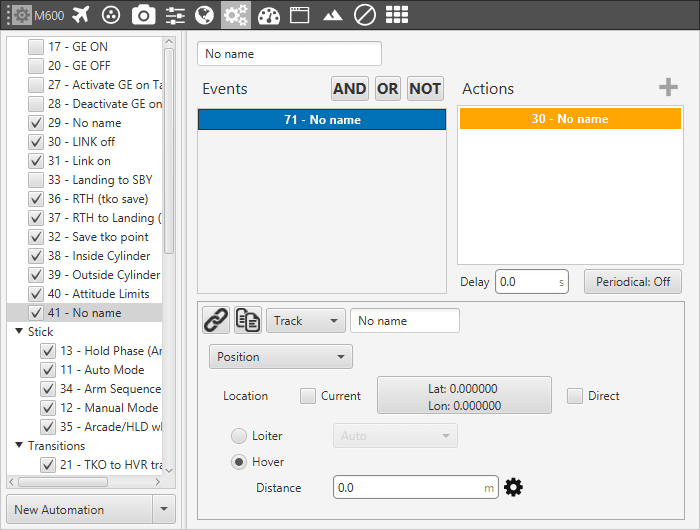This screenshot has width=700, height=530.
Task: Click the OR logic button
Action: click(x=388, y=88)
